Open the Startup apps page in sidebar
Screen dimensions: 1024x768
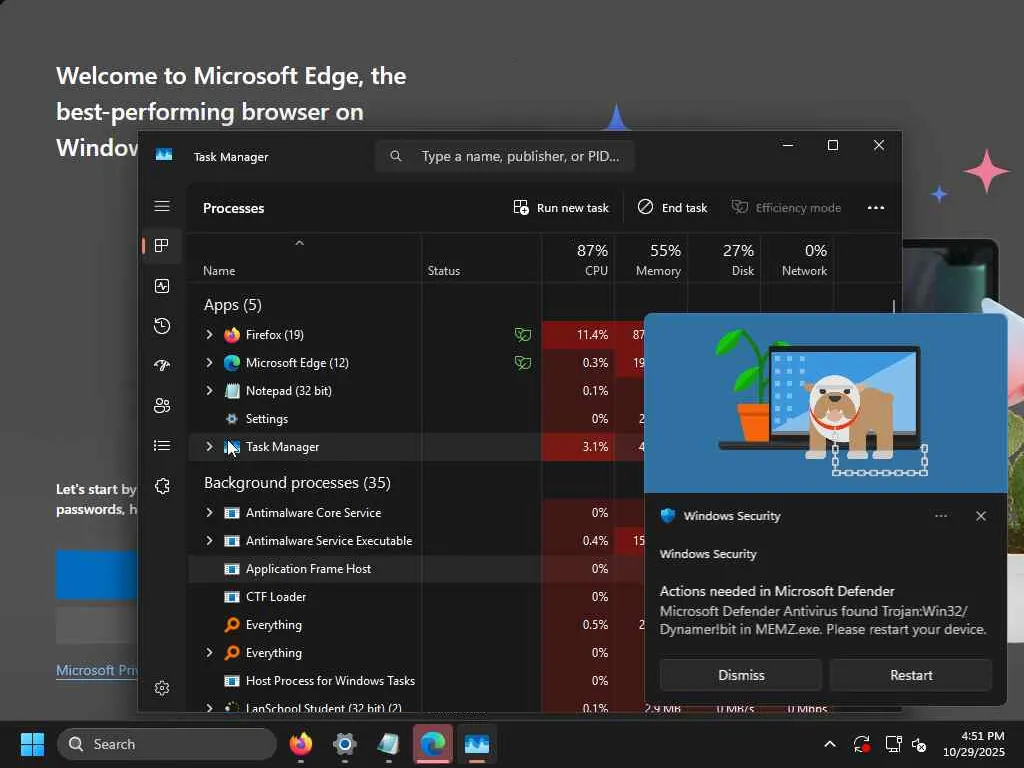pos(162,366)
